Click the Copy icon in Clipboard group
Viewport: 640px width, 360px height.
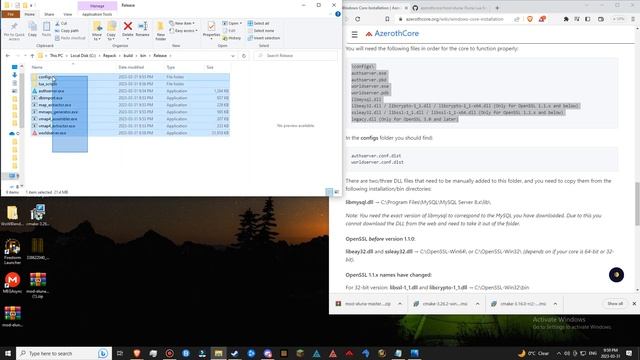[x=32, y=30]
